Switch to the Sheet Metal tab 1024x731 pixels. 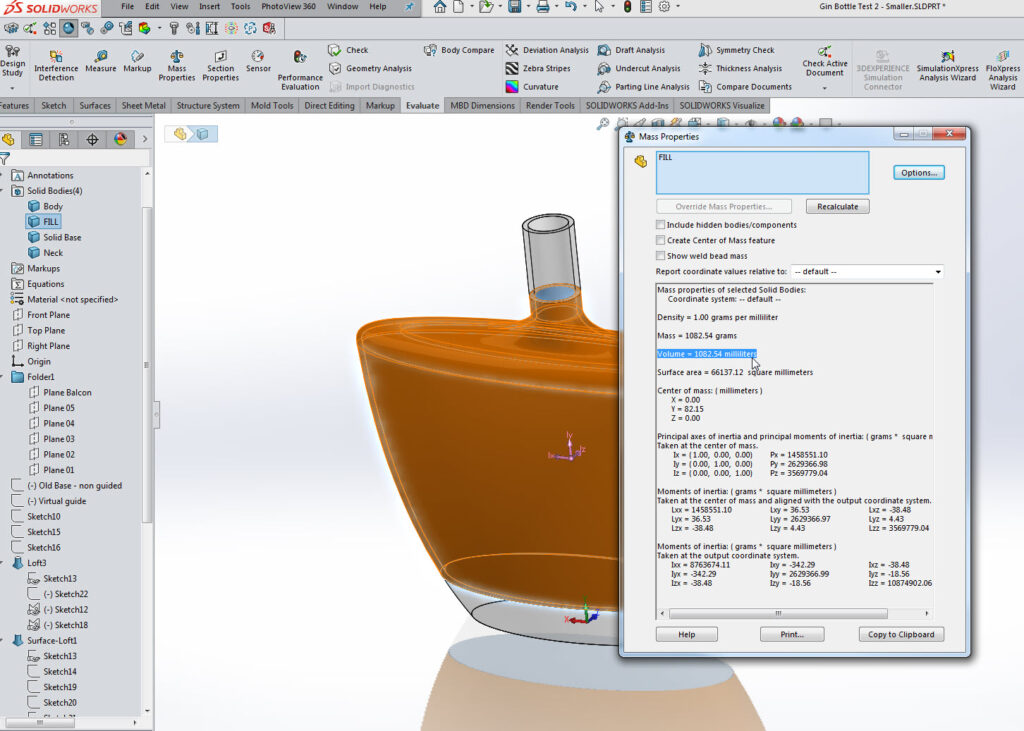click(144, 105)
